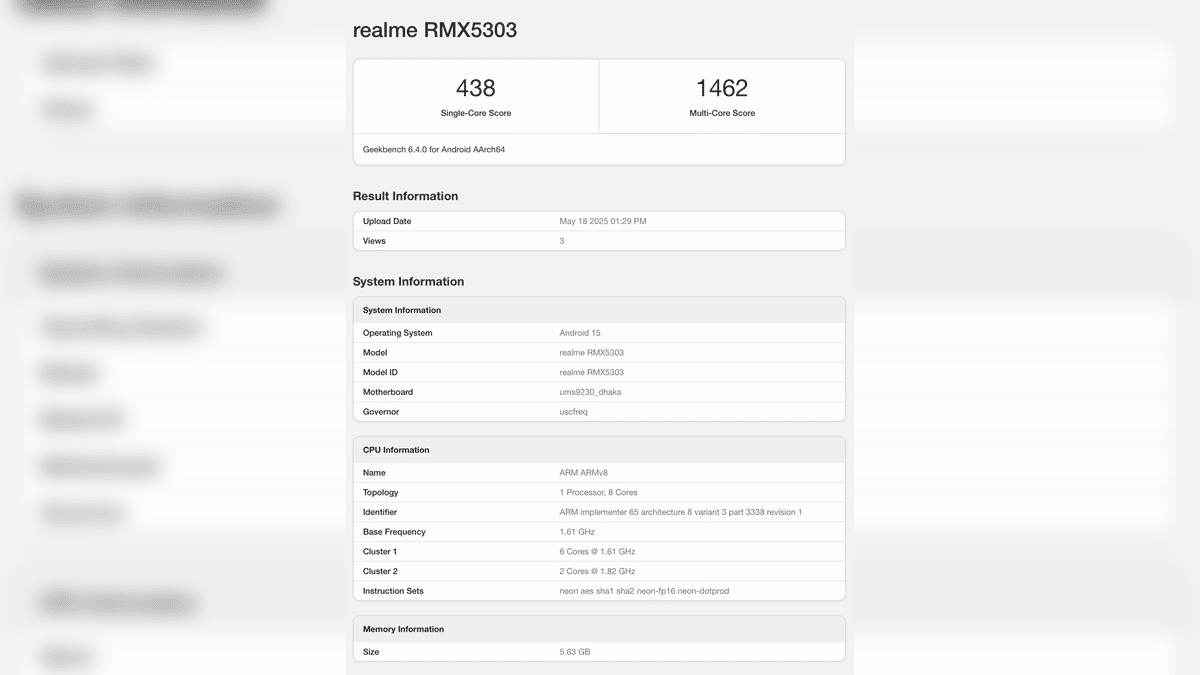1200x675 pixels.
Task: Select the single-core score value 438
Action: (476, 88)
